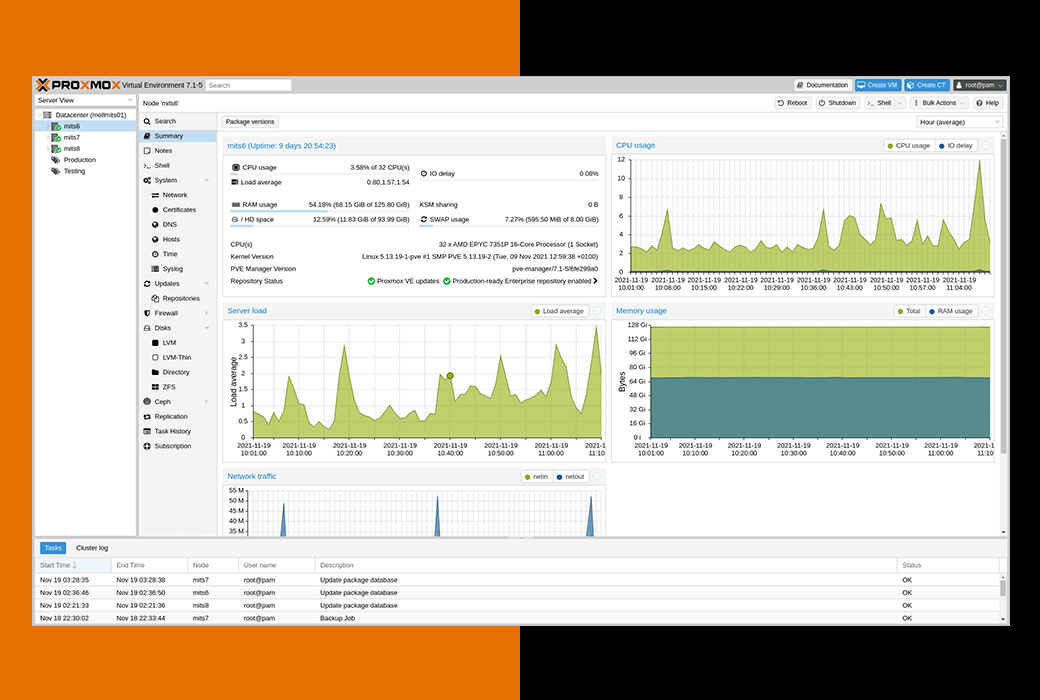The height and width of the screenshot is (700, 1040).
Task: Click the DNS globe icon
Action: 155,224
